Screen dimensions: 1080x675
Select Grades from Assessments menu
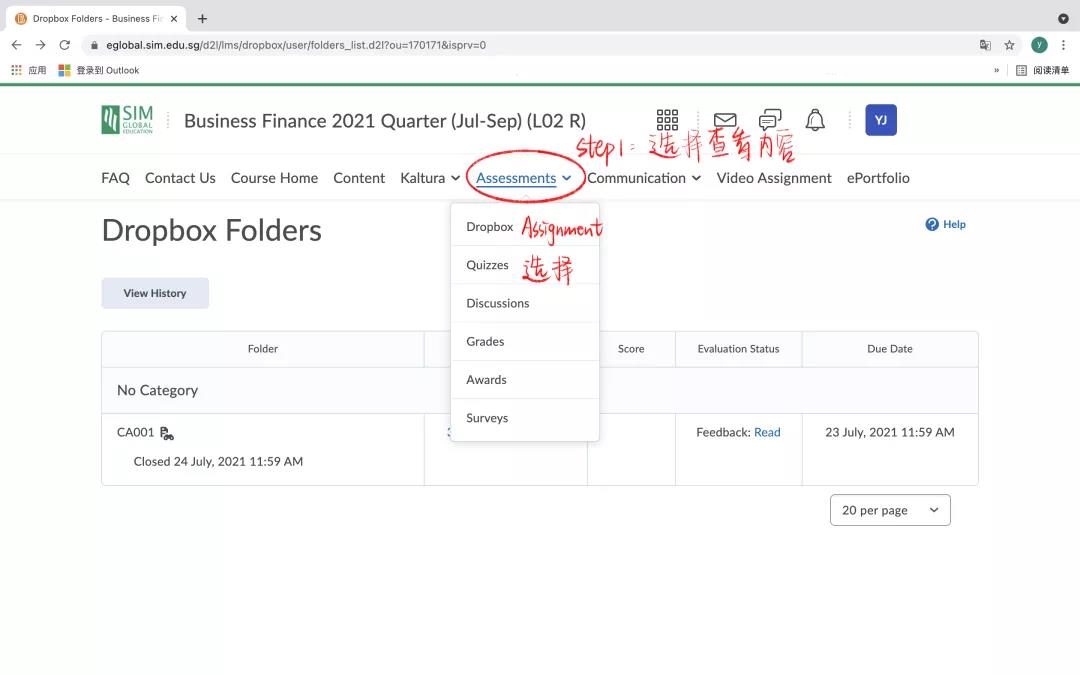(x=485, y=342)
